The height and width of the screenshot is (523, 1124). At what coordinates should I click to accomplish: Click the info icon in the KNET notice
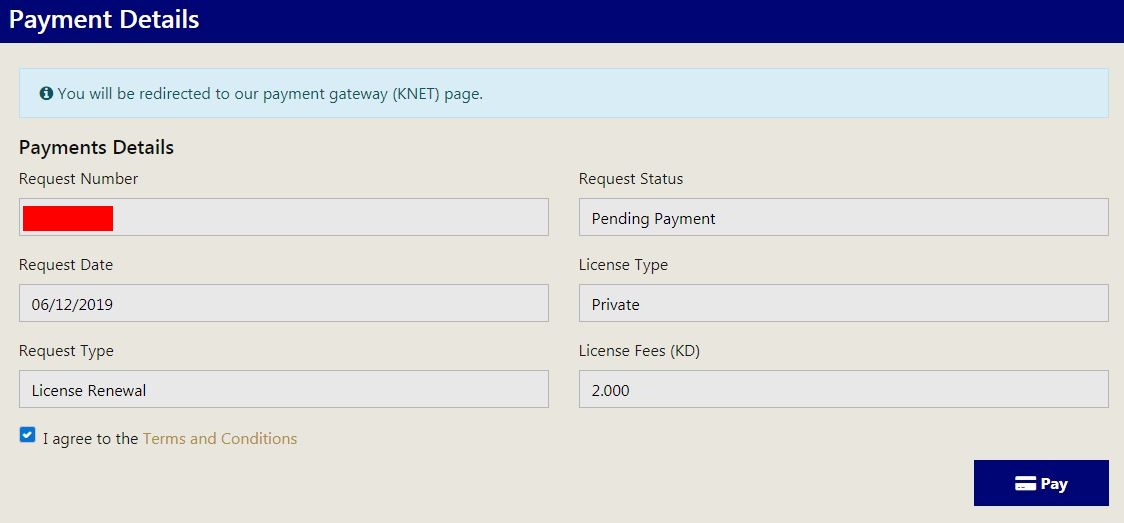click(46, 93)
